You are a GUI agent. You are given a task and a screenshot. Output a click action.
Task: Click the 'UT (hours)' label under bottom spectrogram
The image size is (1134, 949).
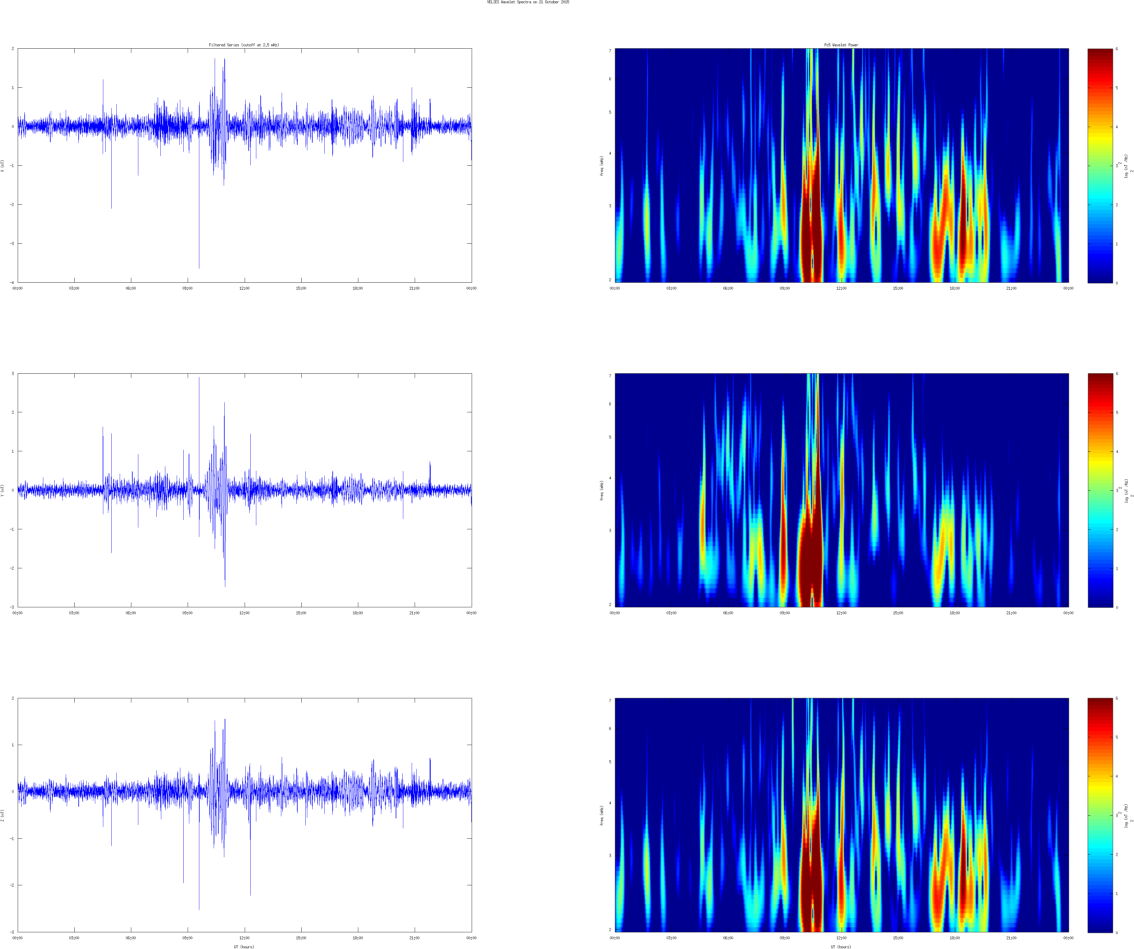[x=842, y=946]
